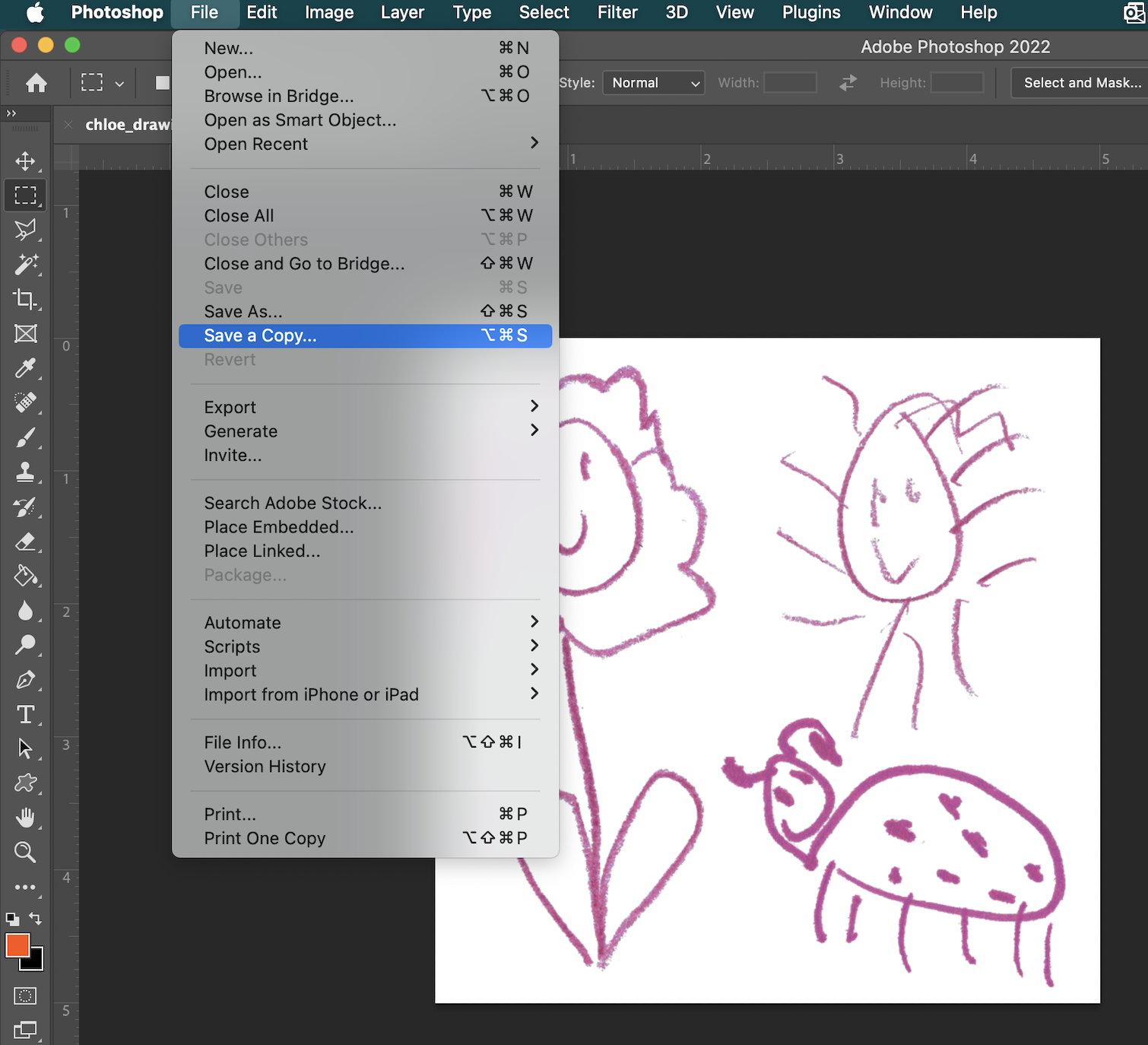Choose the Horizontal Type tool
This screenshot has width=1148, height=1045.
[x=25, y=713]
